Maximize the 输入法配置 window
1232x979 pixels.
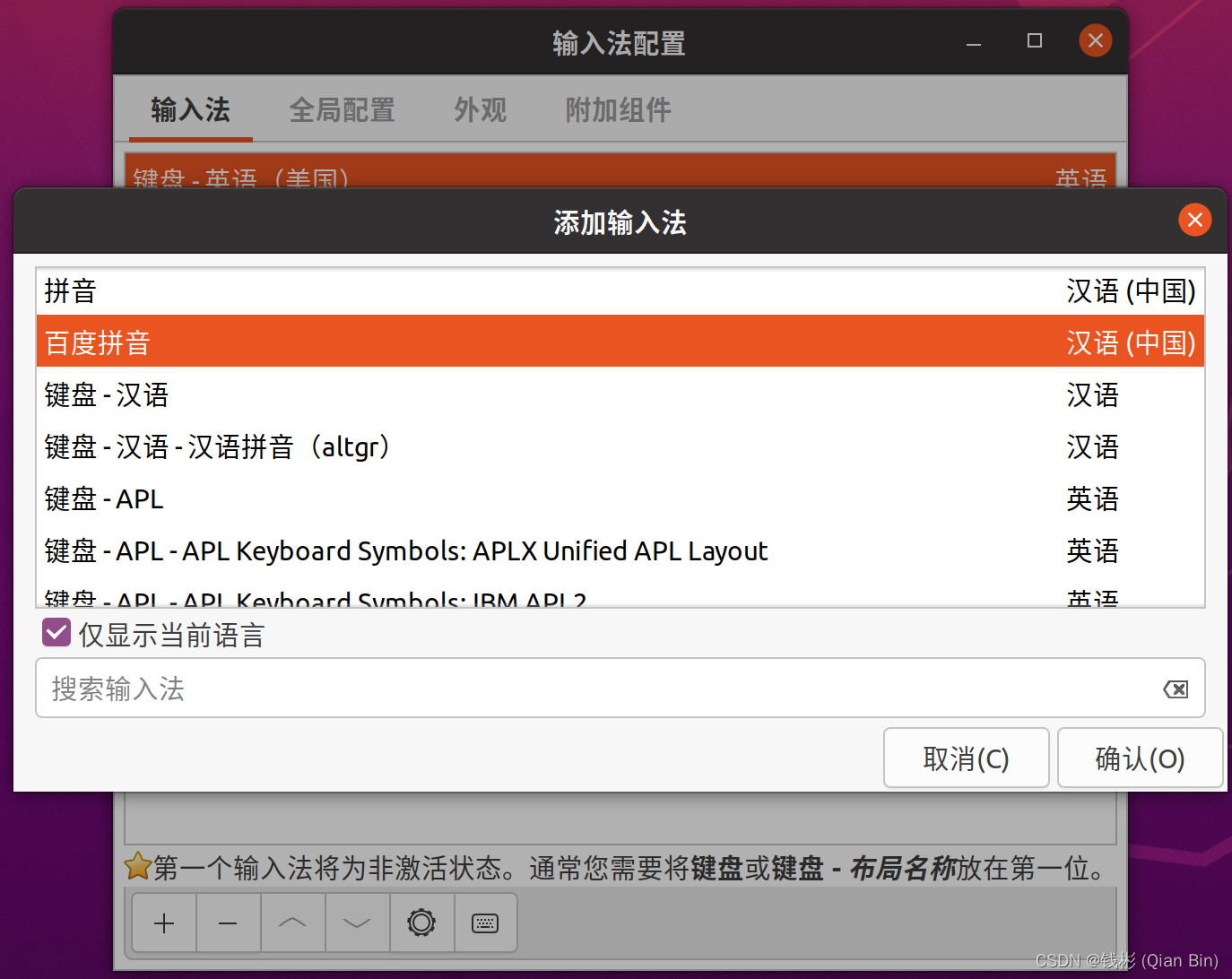pos(1035,41)
